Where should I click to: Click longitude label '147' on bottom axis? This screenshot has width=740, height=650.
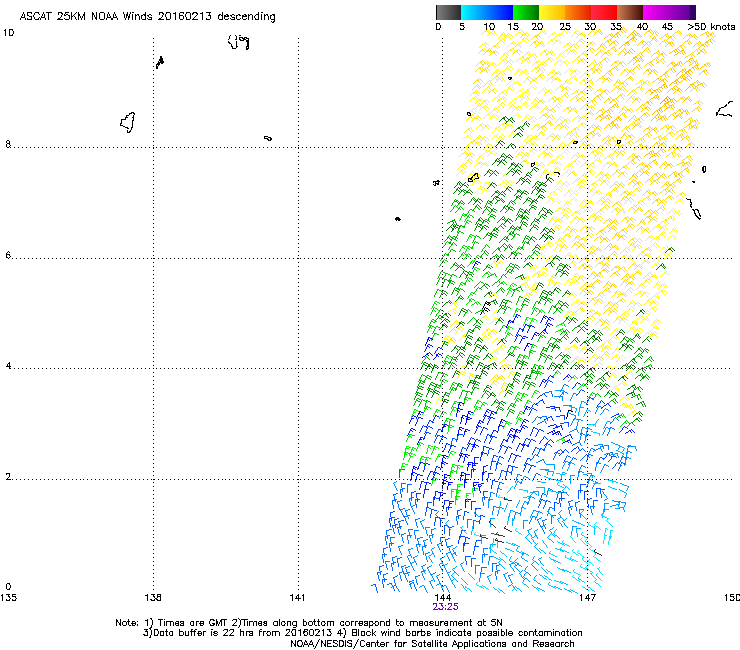coord(587,598)
